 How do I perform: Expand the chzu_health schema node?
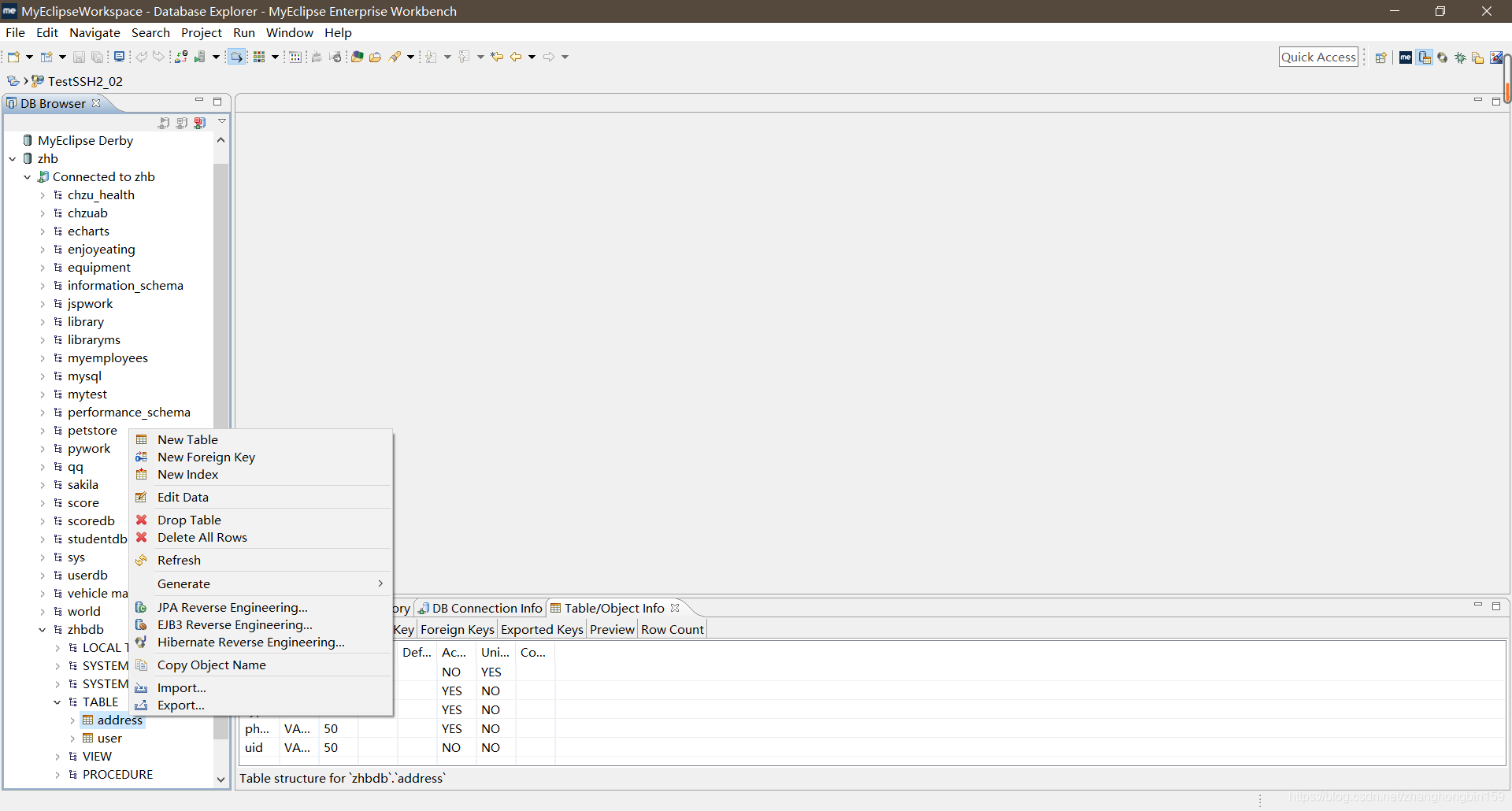pyautogui.click(x=43, y=195)
